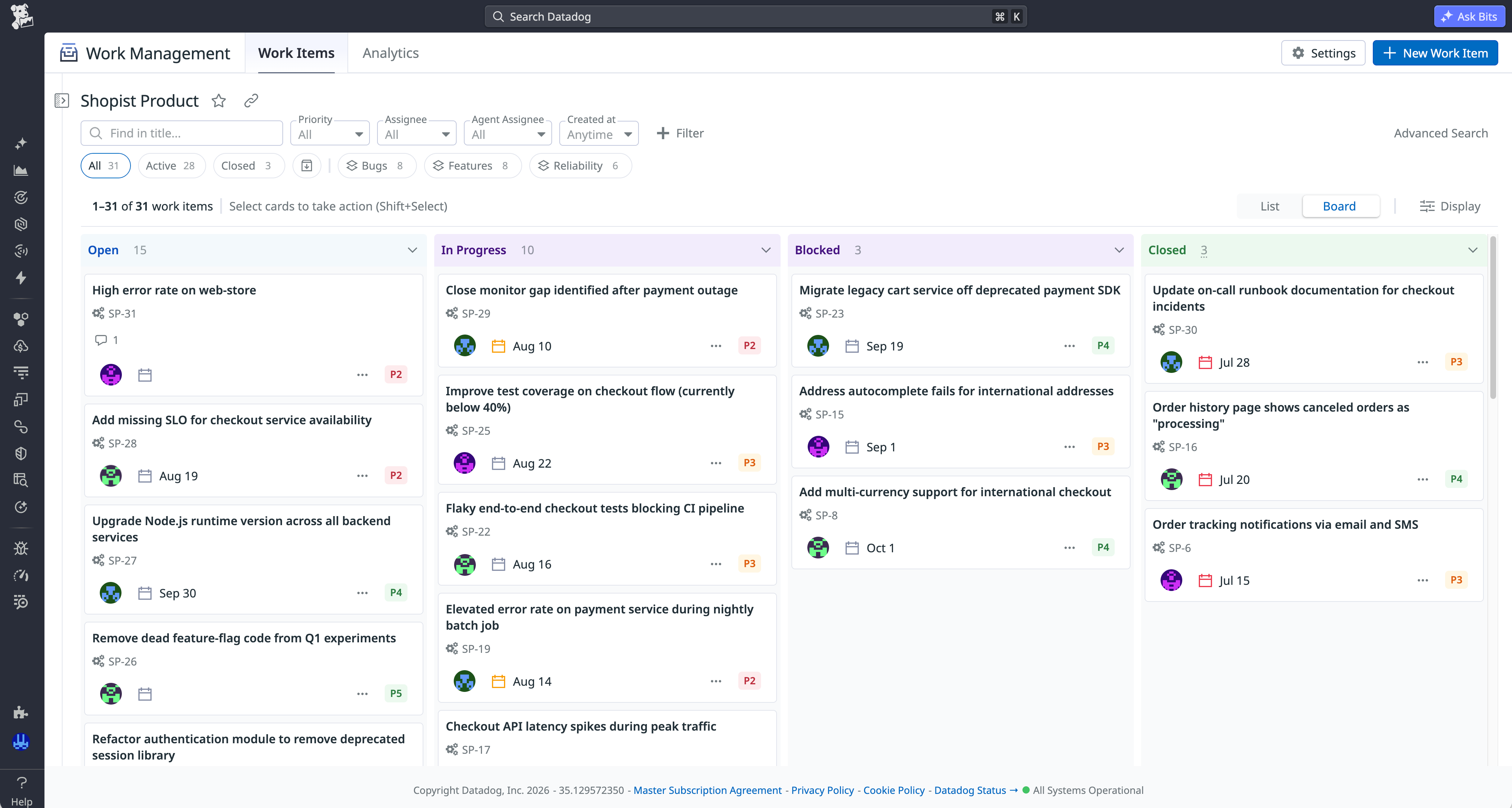This screenshot has width=1512, height=808.
Task: Open more options on SP-27 card
Action: [x=362, y=593]
